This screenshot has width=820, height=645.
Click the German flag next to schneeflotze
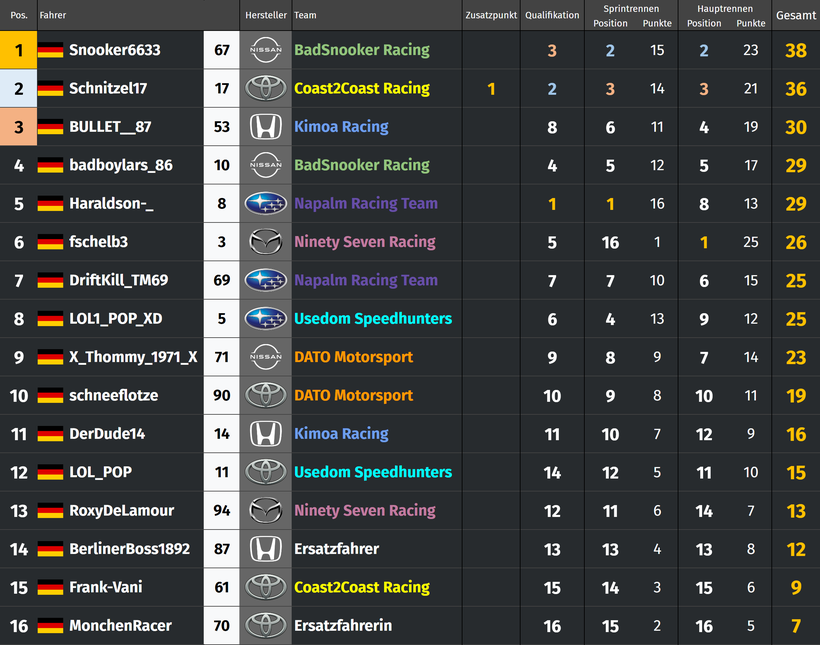tap(51, 395)
